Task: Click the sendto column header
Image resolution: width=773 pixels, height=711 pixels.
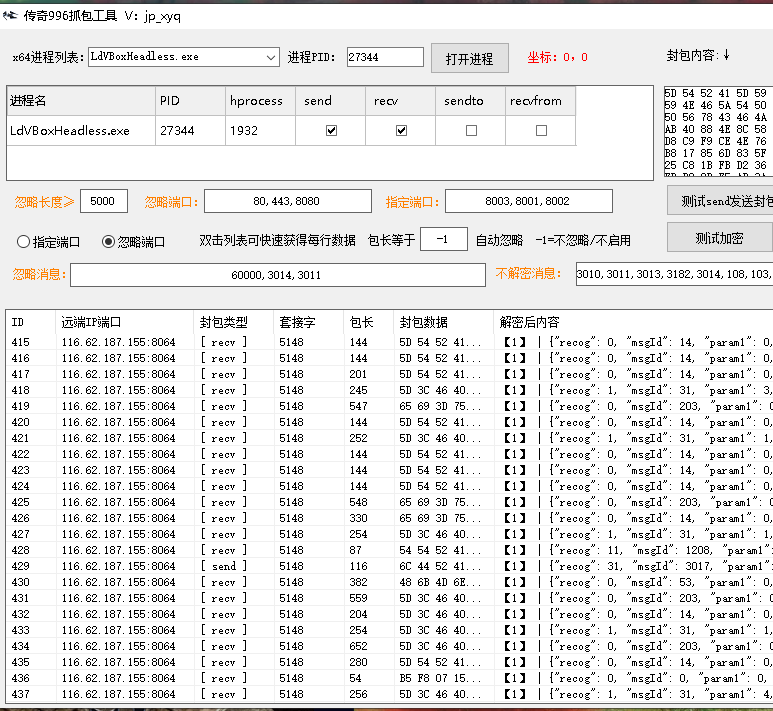Action: click(470, 101)
